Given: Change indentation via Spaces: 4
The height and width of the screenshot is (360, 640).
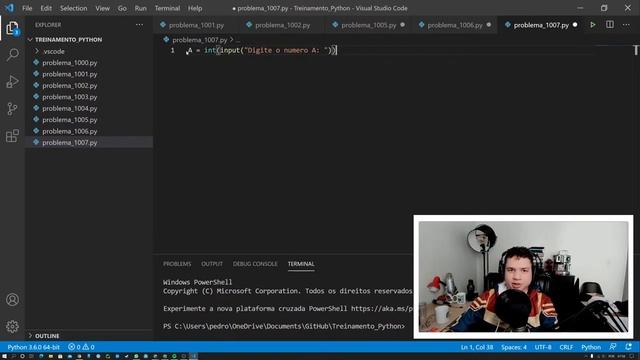Looking at the screenshot, I should coord(513,347).
